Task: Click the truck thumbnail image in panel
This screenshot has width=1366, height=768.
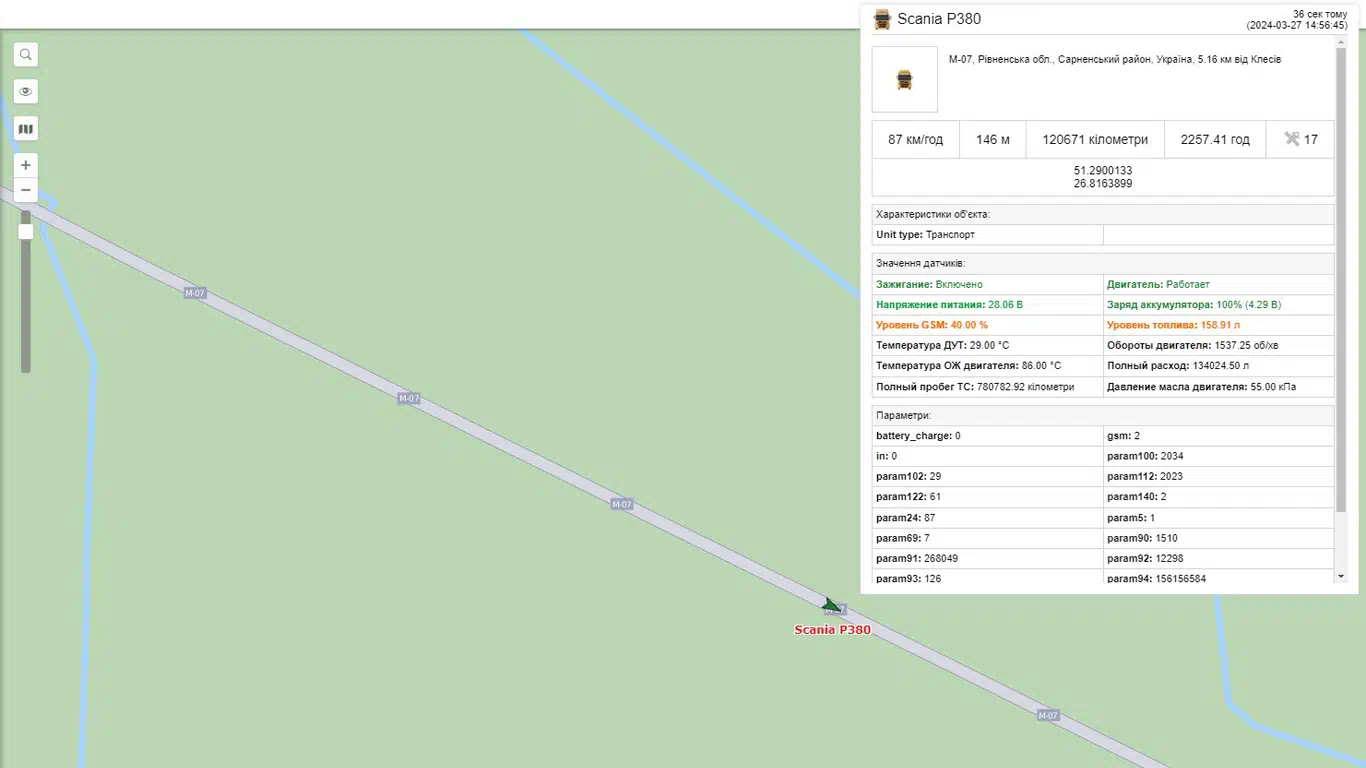Action: 905,79
